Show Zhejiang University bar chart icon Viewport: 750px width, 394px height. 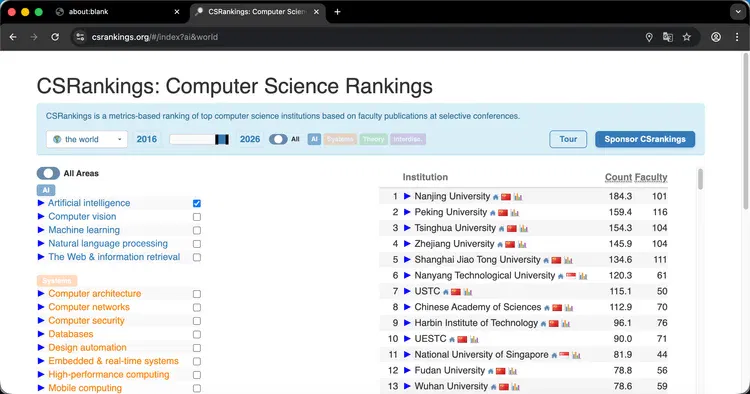[522, 244]
